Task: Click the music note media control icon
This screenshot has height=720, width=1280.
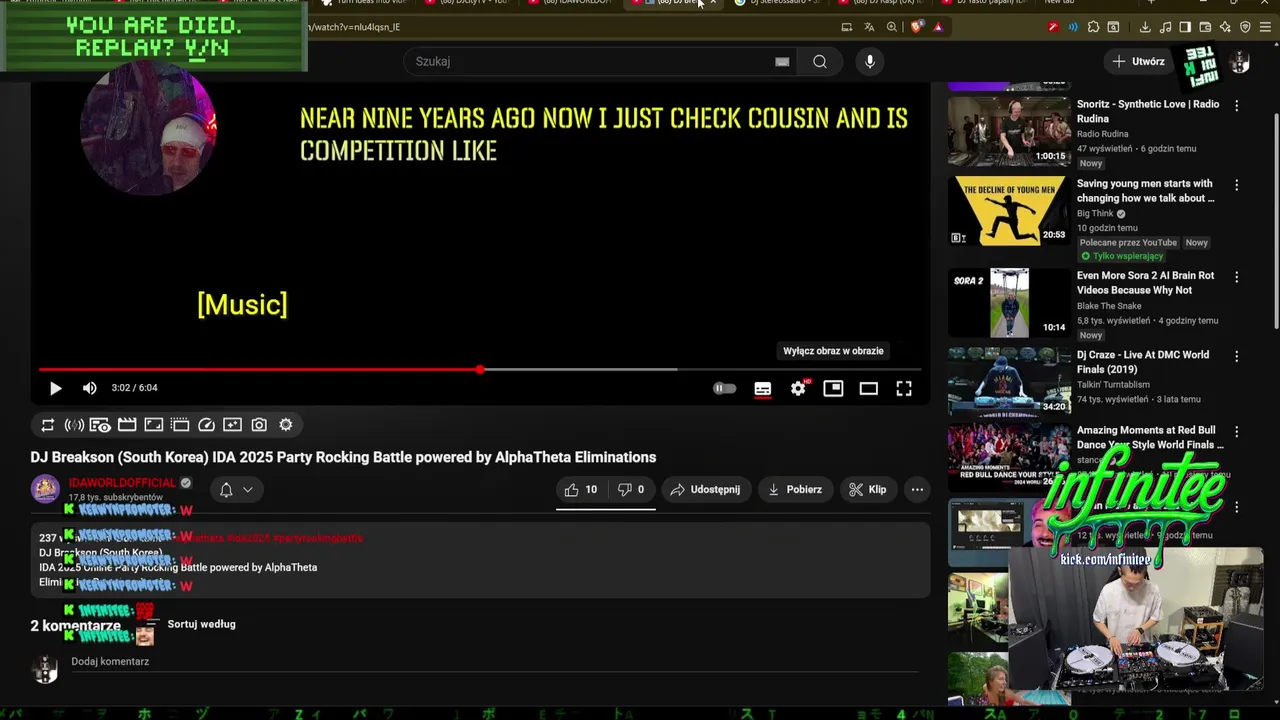Action: 1165,27
